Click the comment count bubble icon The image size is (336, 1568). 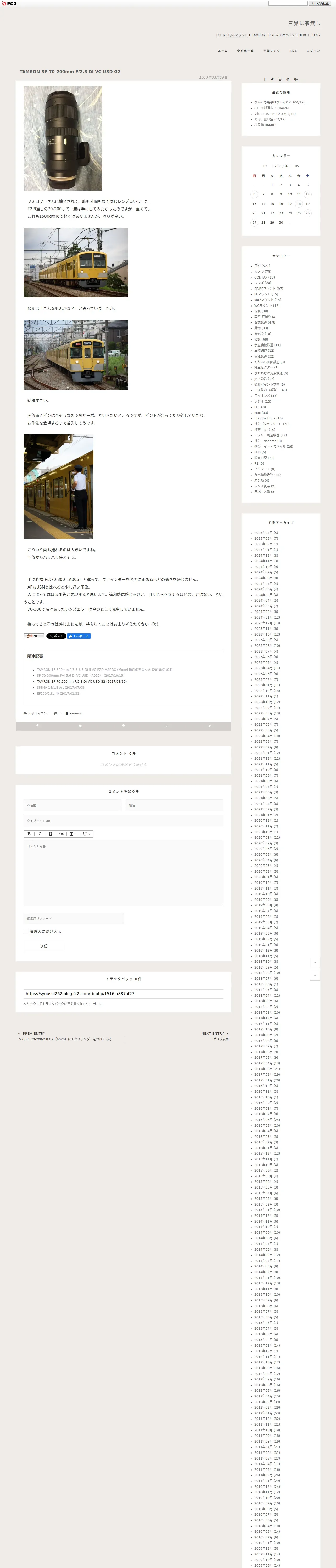[x=55, y=713]
